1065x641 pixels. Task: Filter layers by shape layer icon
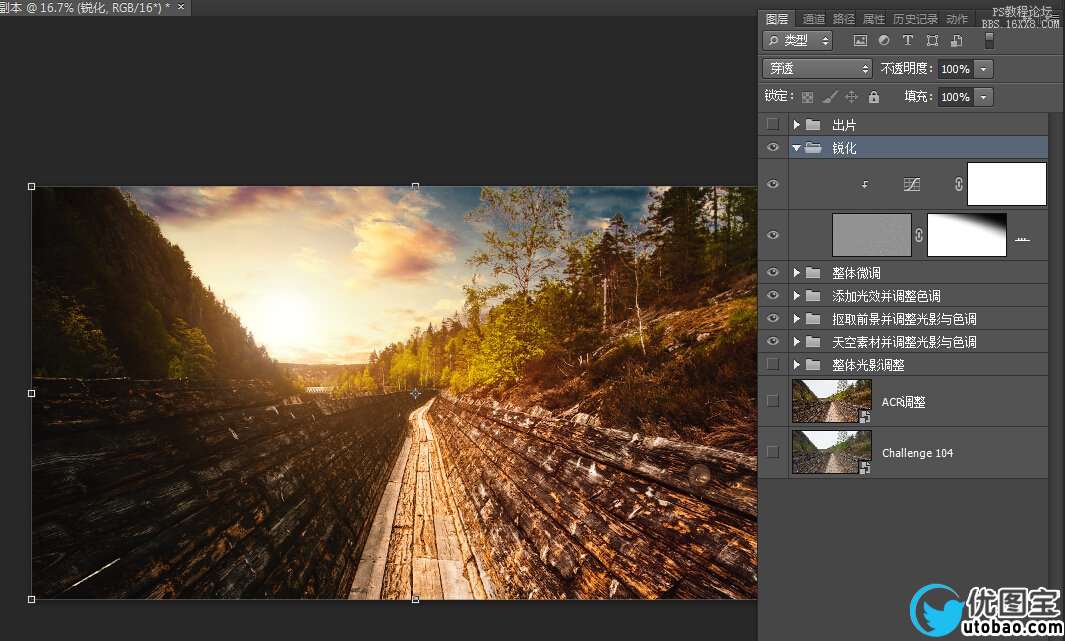coord(933,41)
